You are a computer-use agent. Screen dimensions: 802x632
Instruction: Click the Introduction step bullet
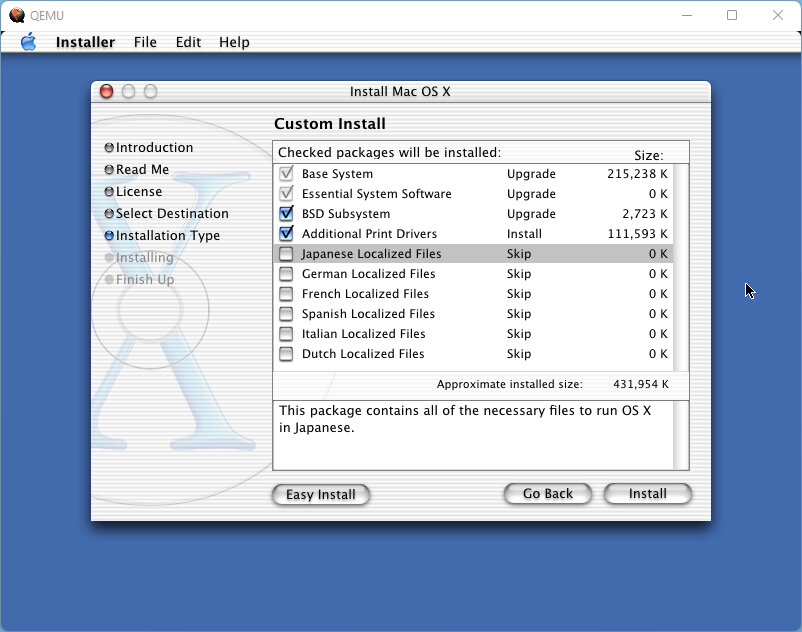(x=109, y=148)
